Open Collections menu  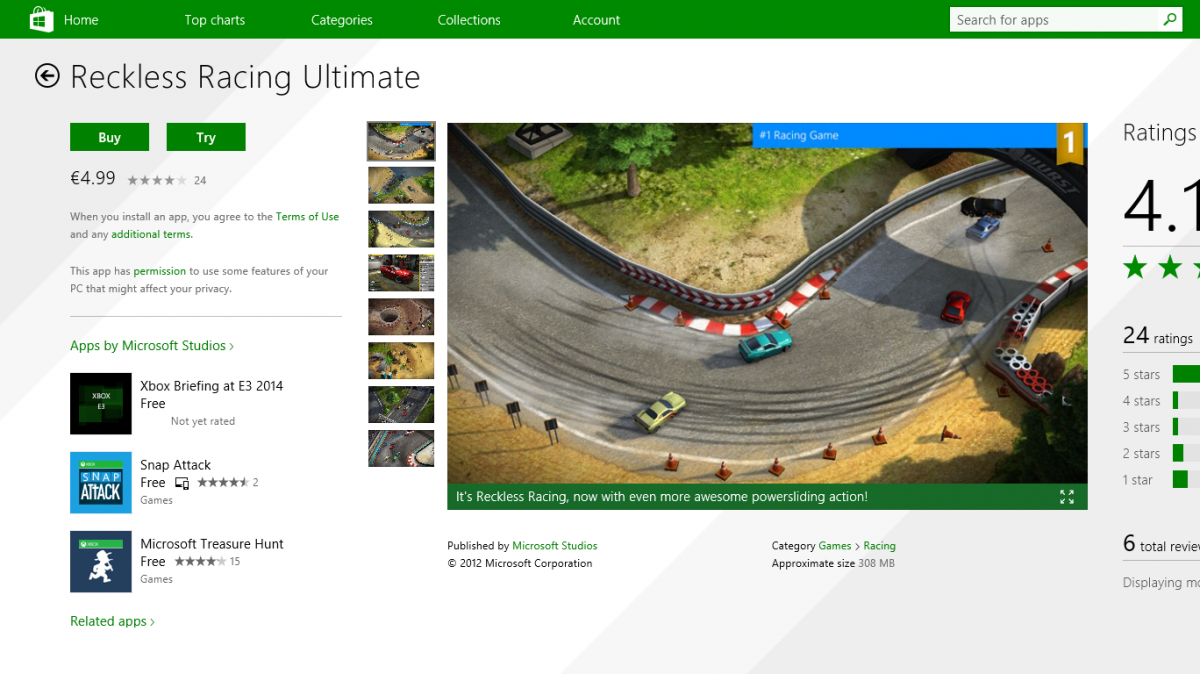point(469,20)
